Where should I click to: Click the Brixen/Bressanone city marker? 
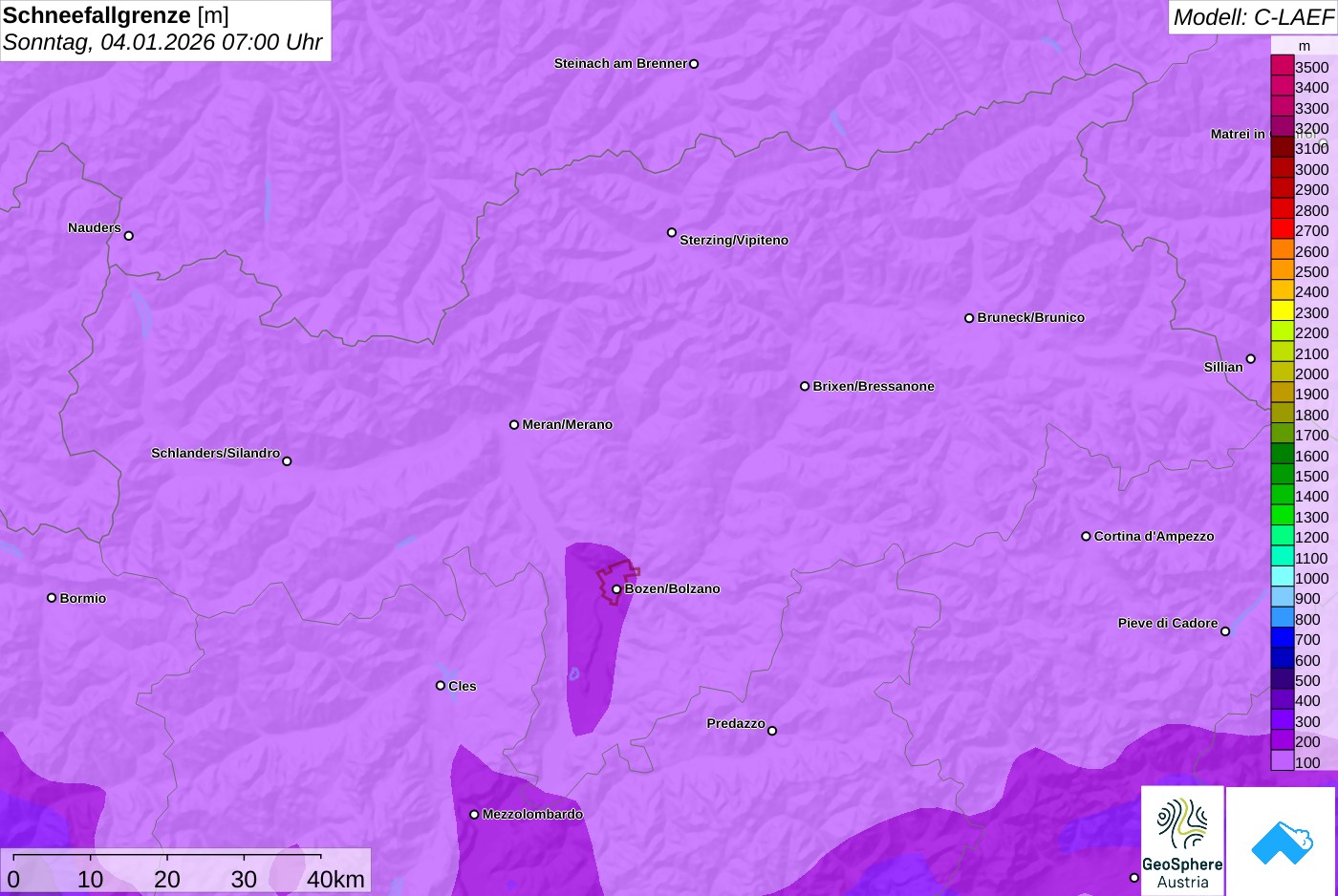[x=805, y=386]
